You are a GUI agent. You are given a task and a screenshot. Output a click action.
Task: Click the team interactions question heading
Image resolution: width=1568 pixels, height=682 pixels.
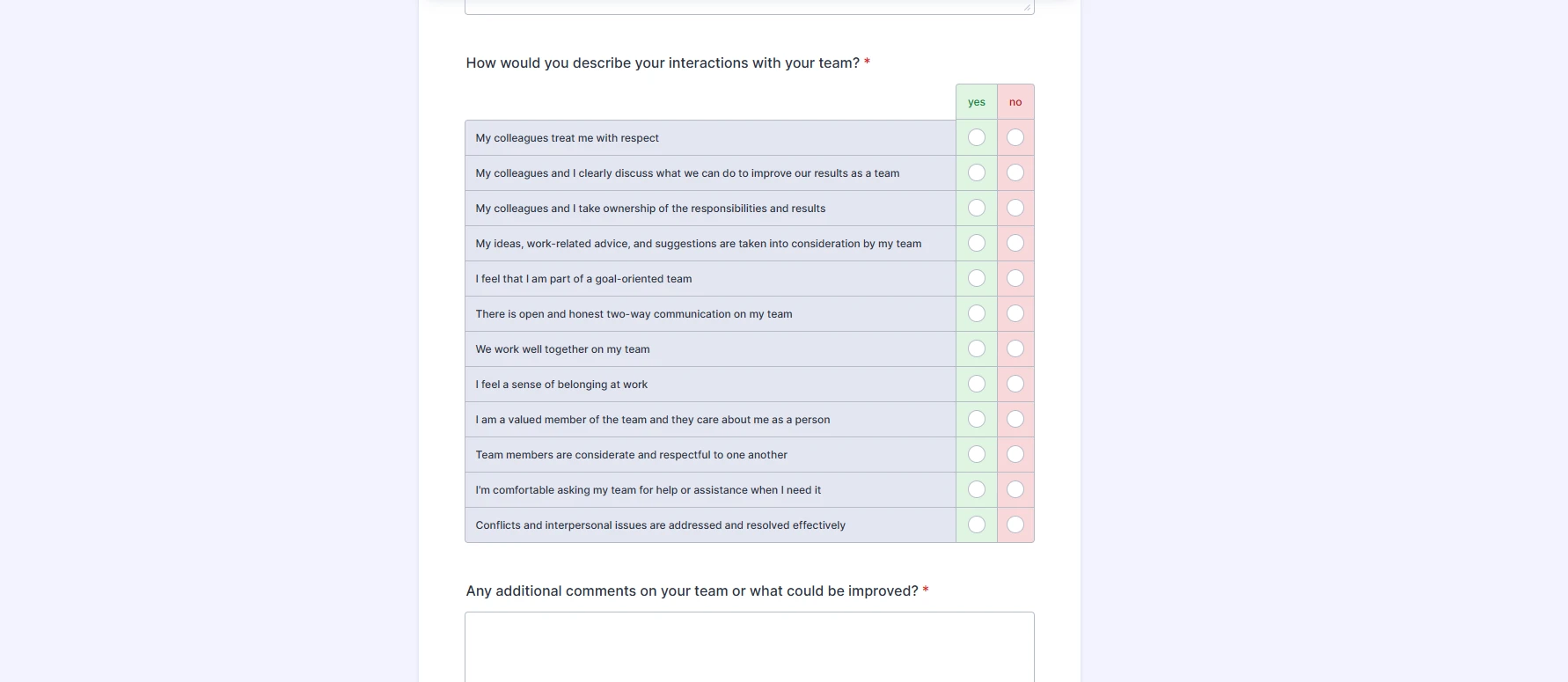pyautogui.click(x=662, y=62)
